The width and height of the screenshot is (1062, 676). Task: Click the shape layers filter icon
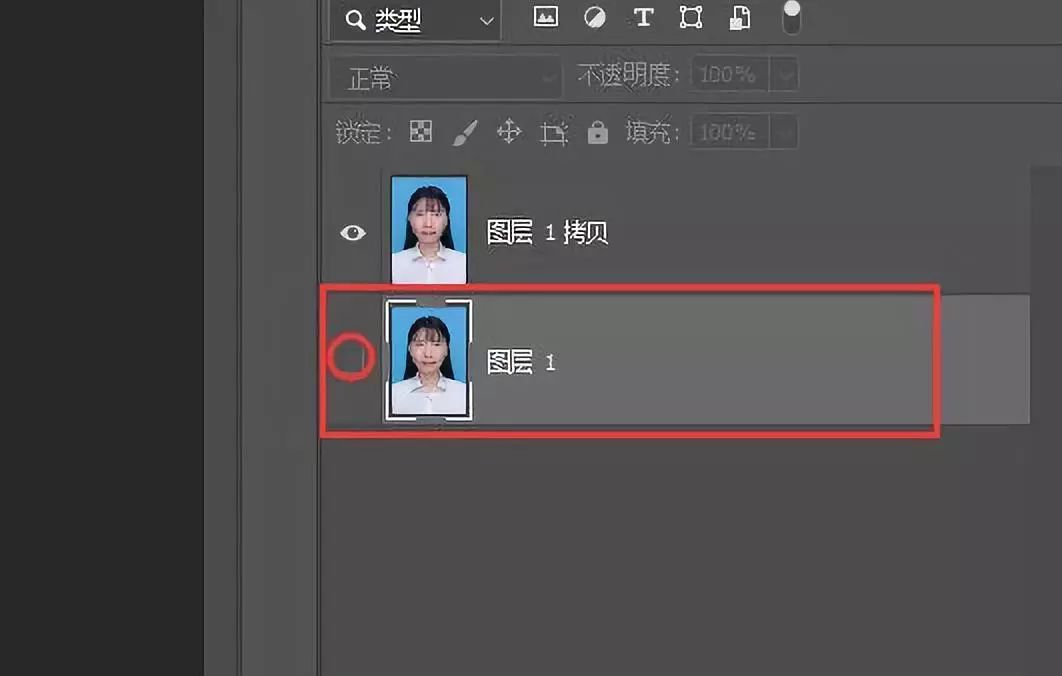pyautogui.click(x=691, y=17)
